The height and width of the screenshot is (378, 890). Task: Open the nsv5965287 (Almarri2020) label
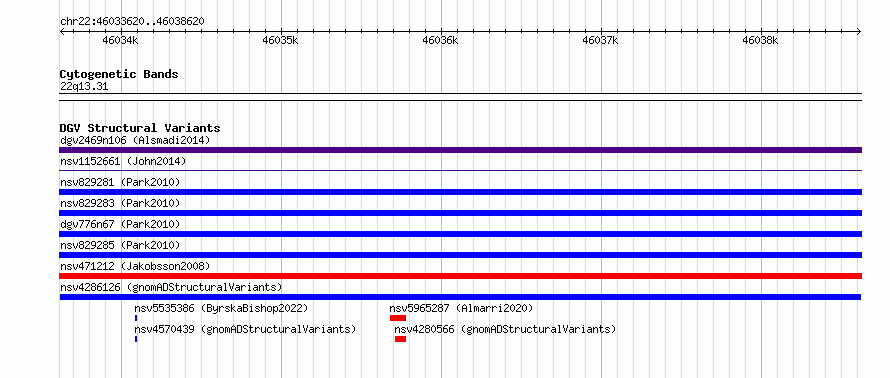click(461, 308)
